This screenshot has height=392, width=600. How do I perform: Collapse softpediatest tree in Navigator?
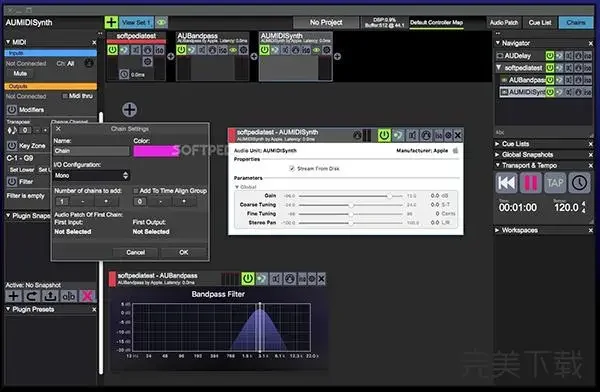point(499,68)
